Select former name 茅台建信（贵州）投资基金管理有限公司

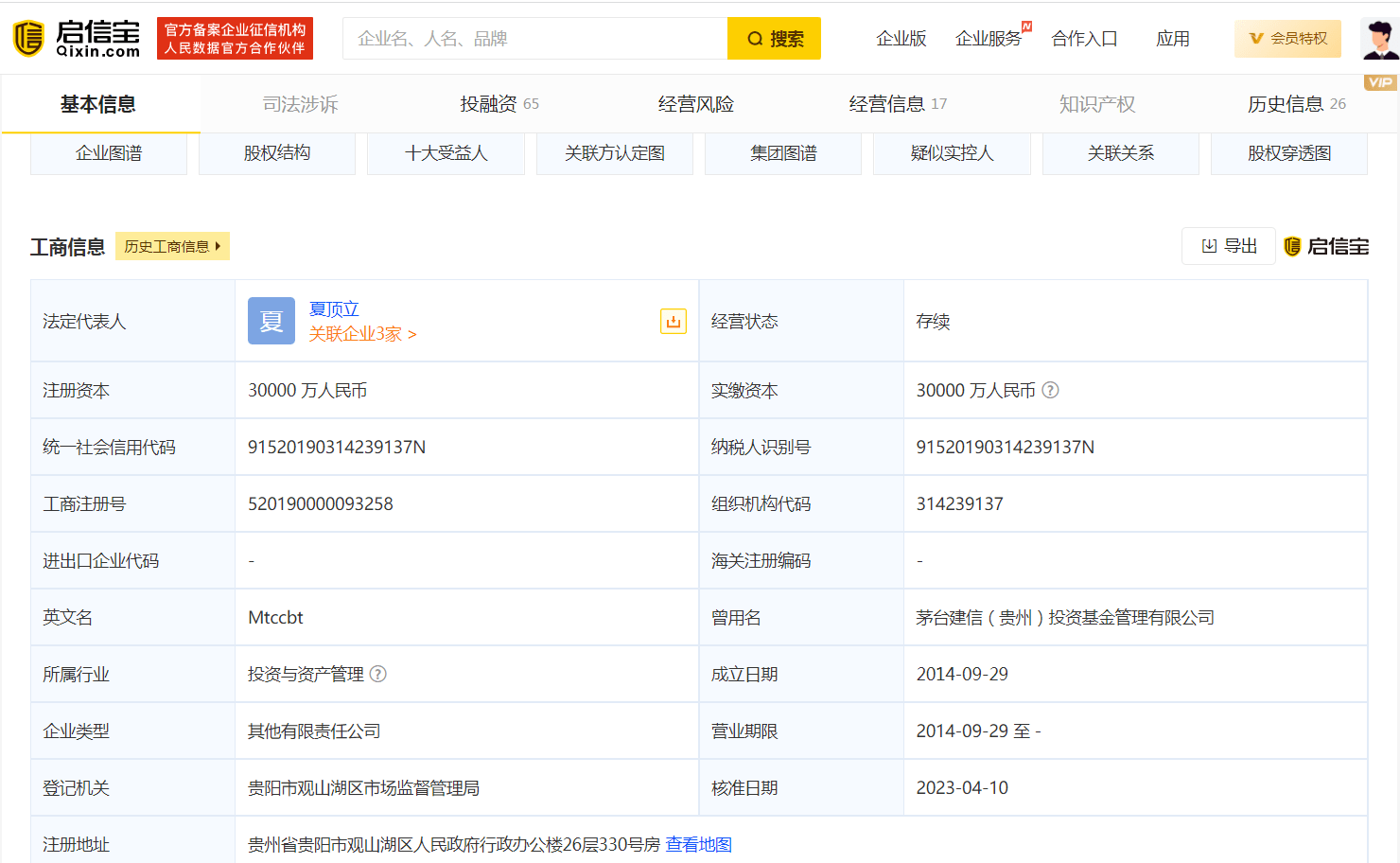click(1065, 617)
